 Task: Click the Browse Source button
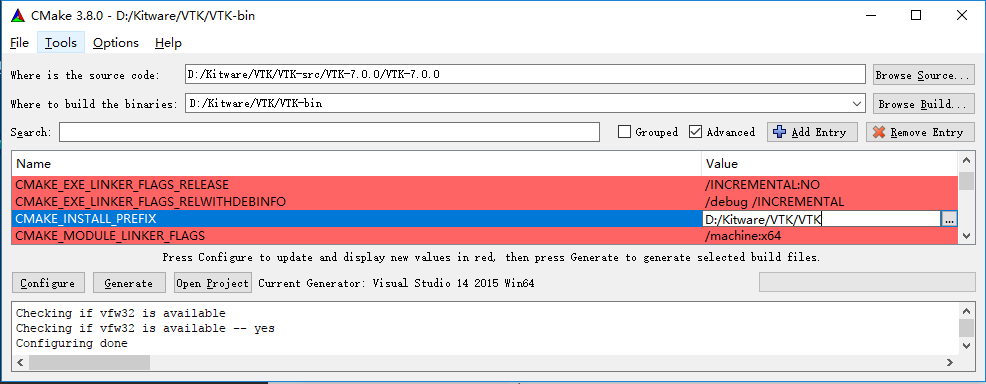[924, 75]
